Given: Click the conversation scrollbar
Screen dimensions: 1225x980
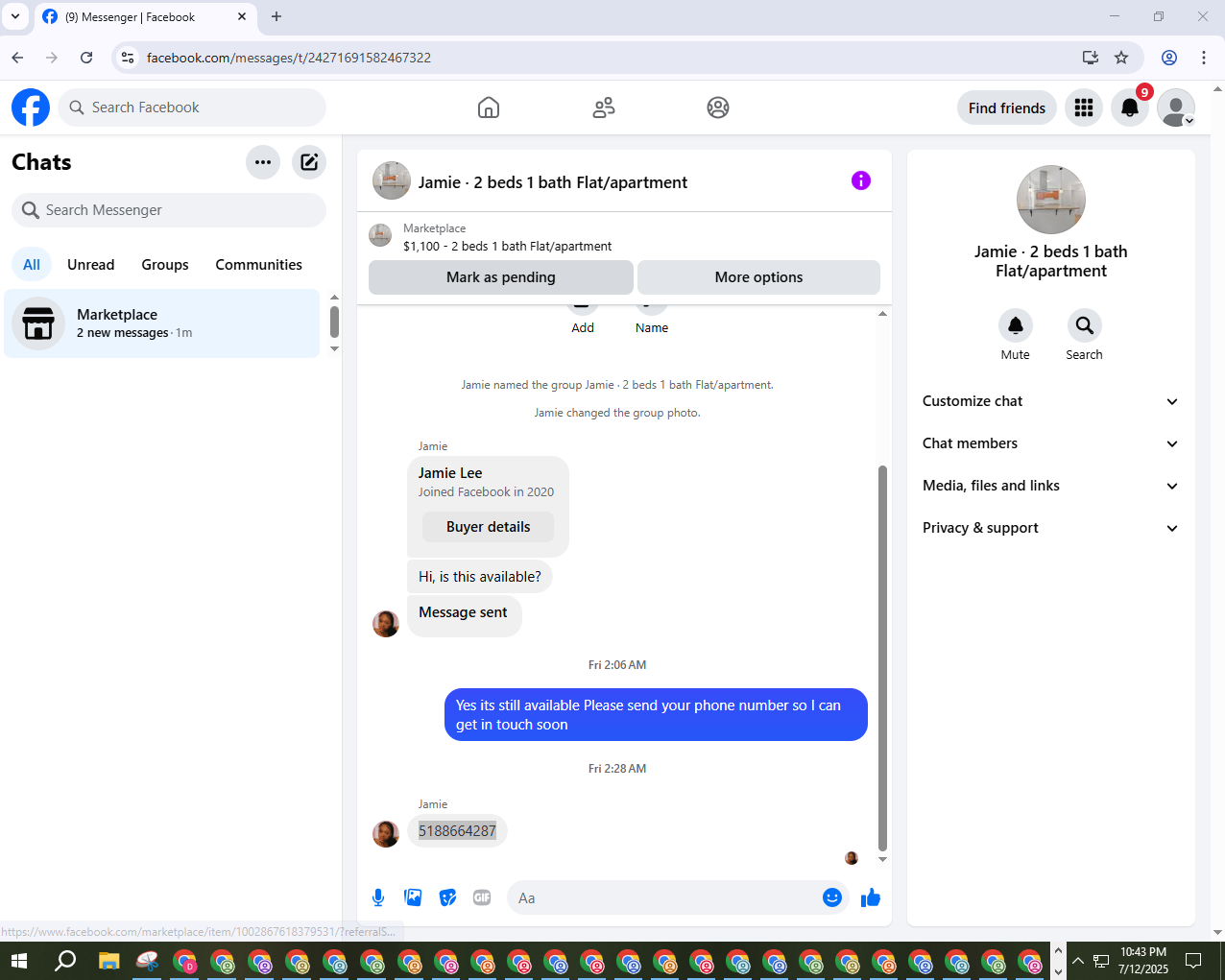Looking at the screenshot, I should 882,658.
